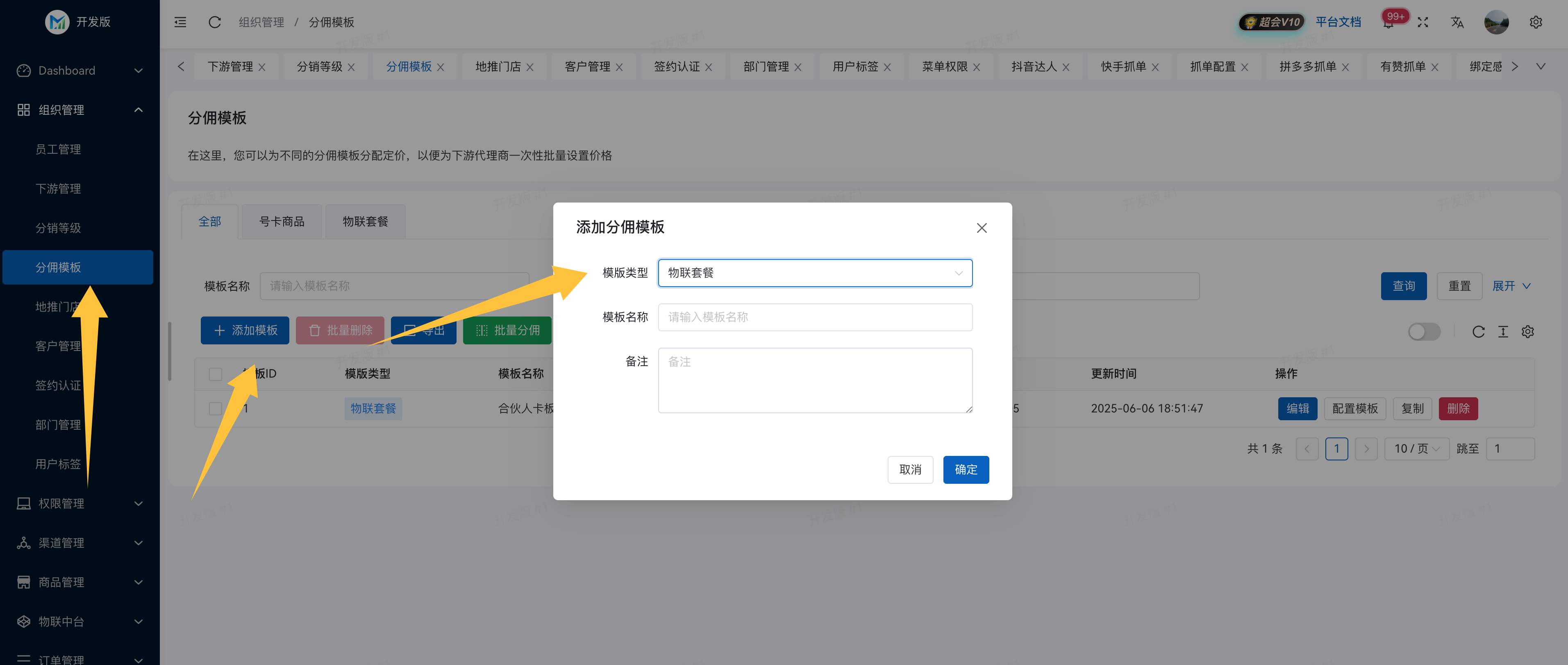Open the settings gear in top header
1568x665 pixels.
(x=1536, y=23)
